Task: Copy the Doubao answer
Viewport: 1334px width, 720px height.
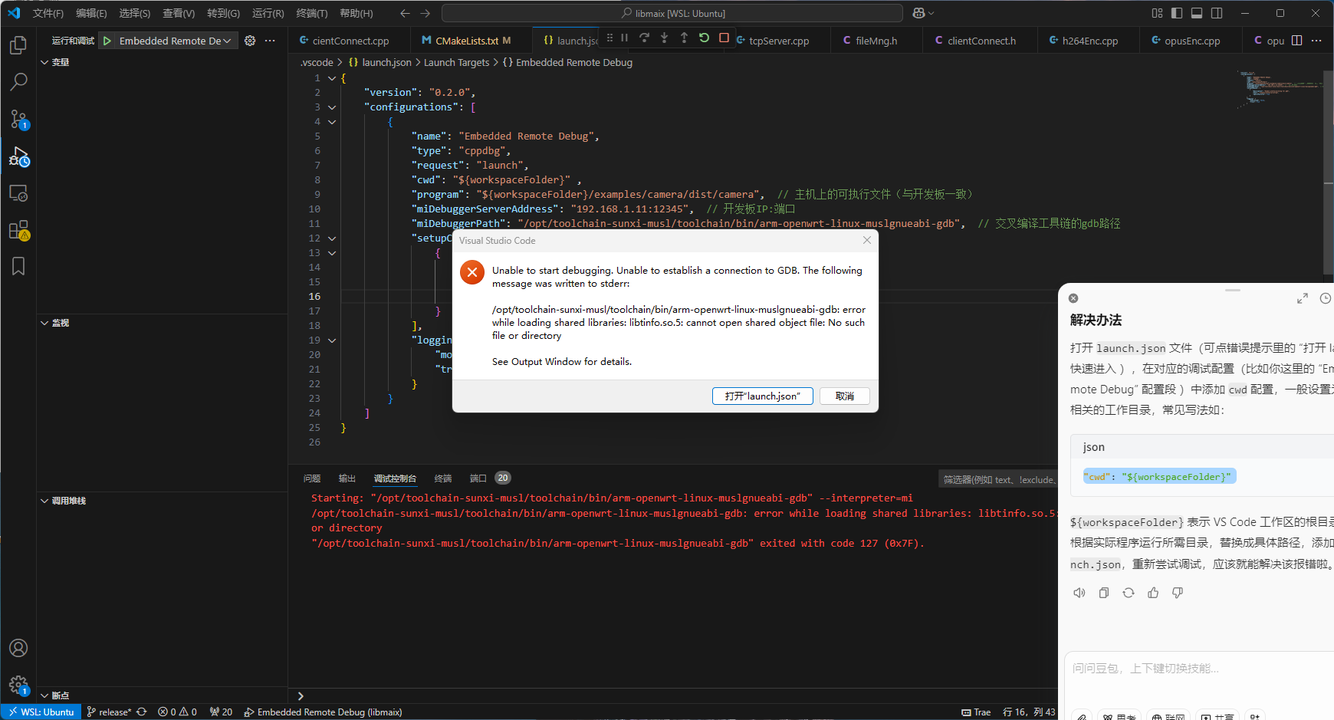Action: (x=1104, y=593)
